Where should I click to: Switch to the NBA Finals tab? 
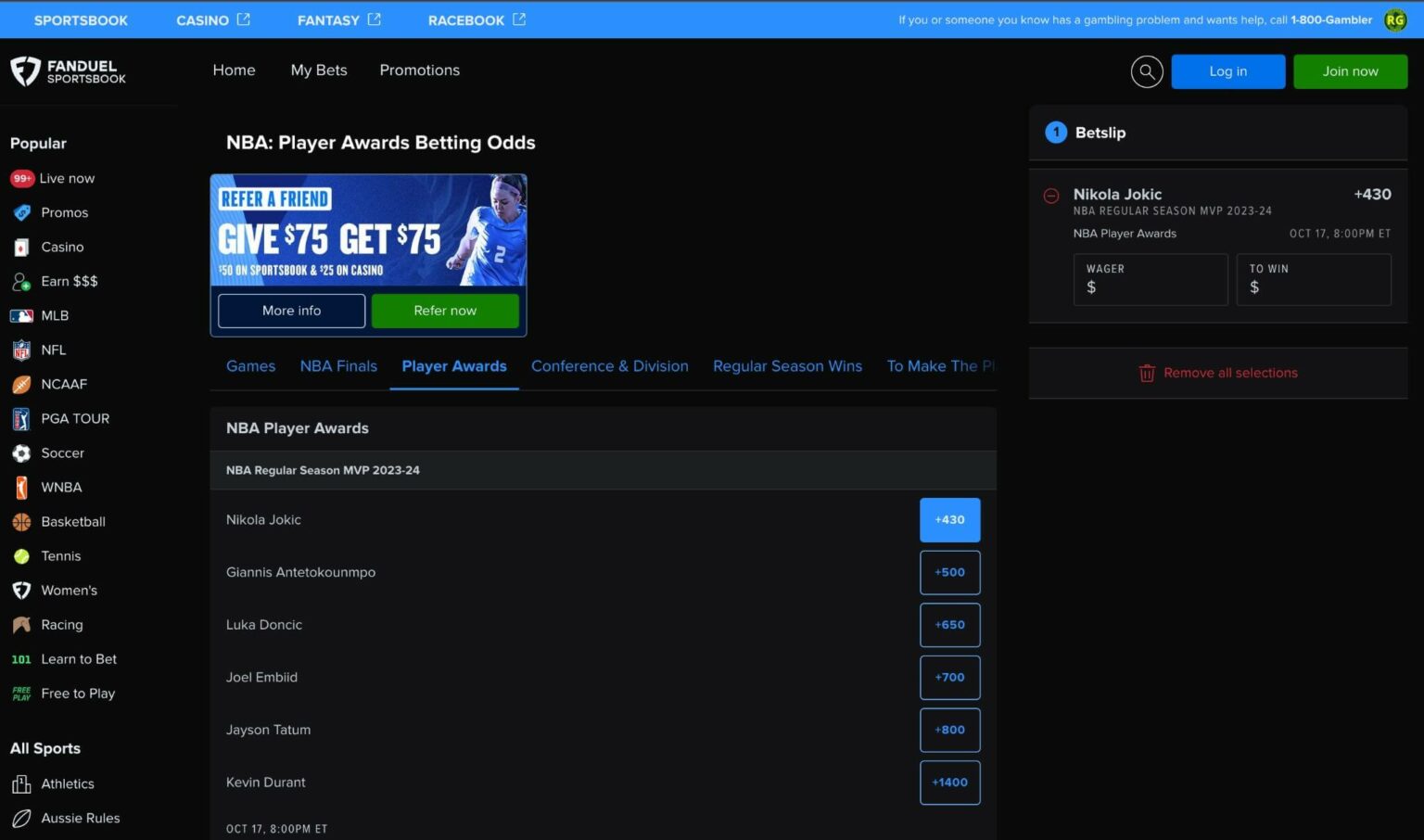[338, 366]
